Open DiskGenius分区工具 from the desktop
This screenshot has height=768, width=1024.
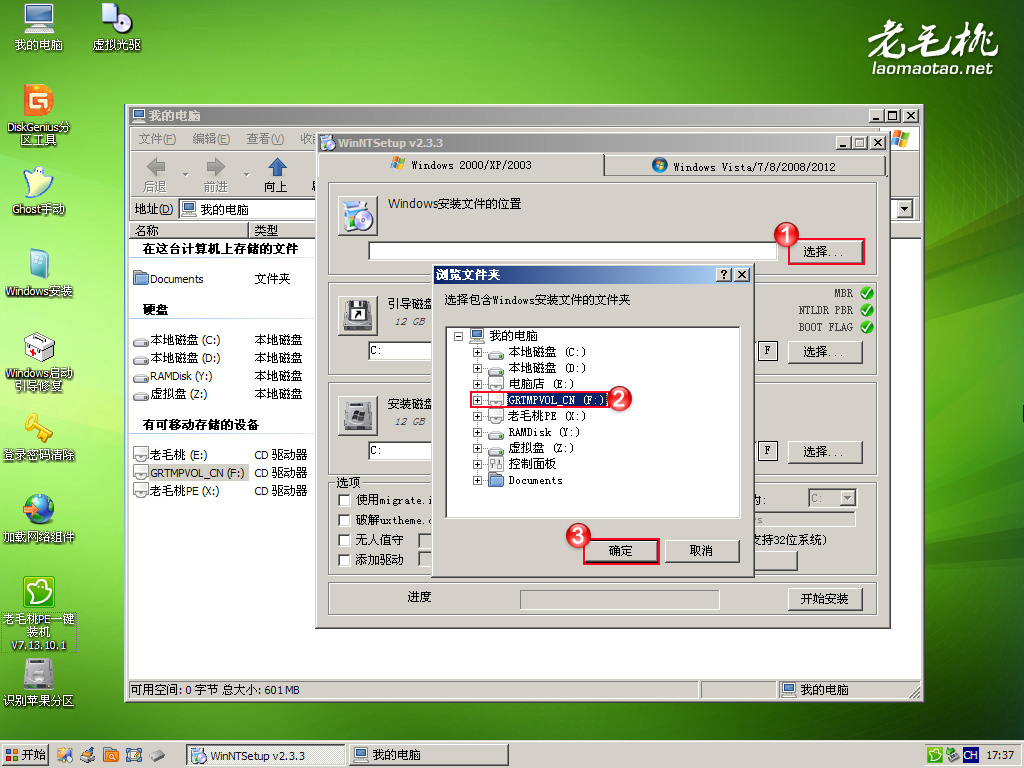click(x=39, y=115)
